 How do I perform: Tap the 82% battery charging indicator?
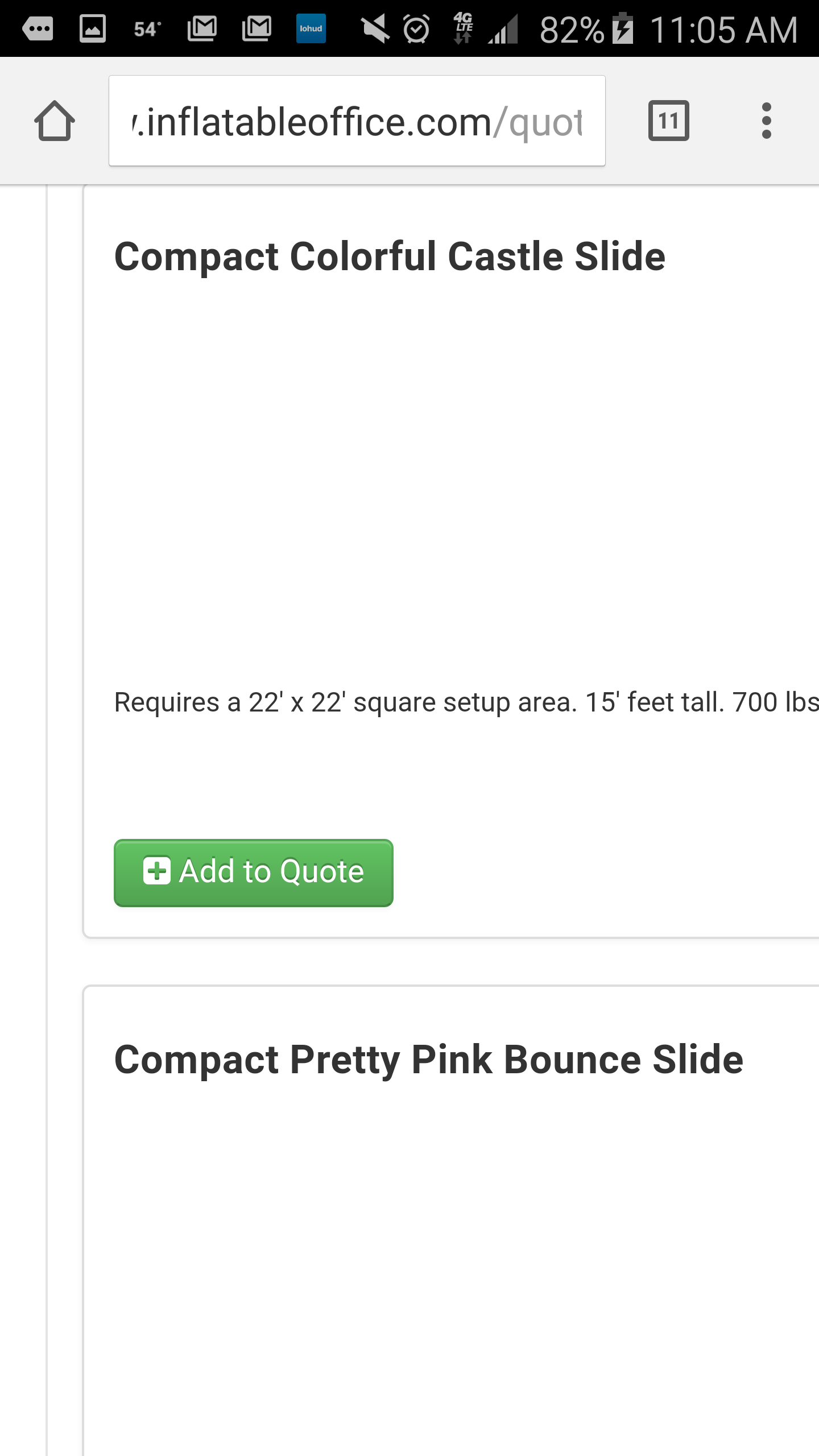[586, 30]
